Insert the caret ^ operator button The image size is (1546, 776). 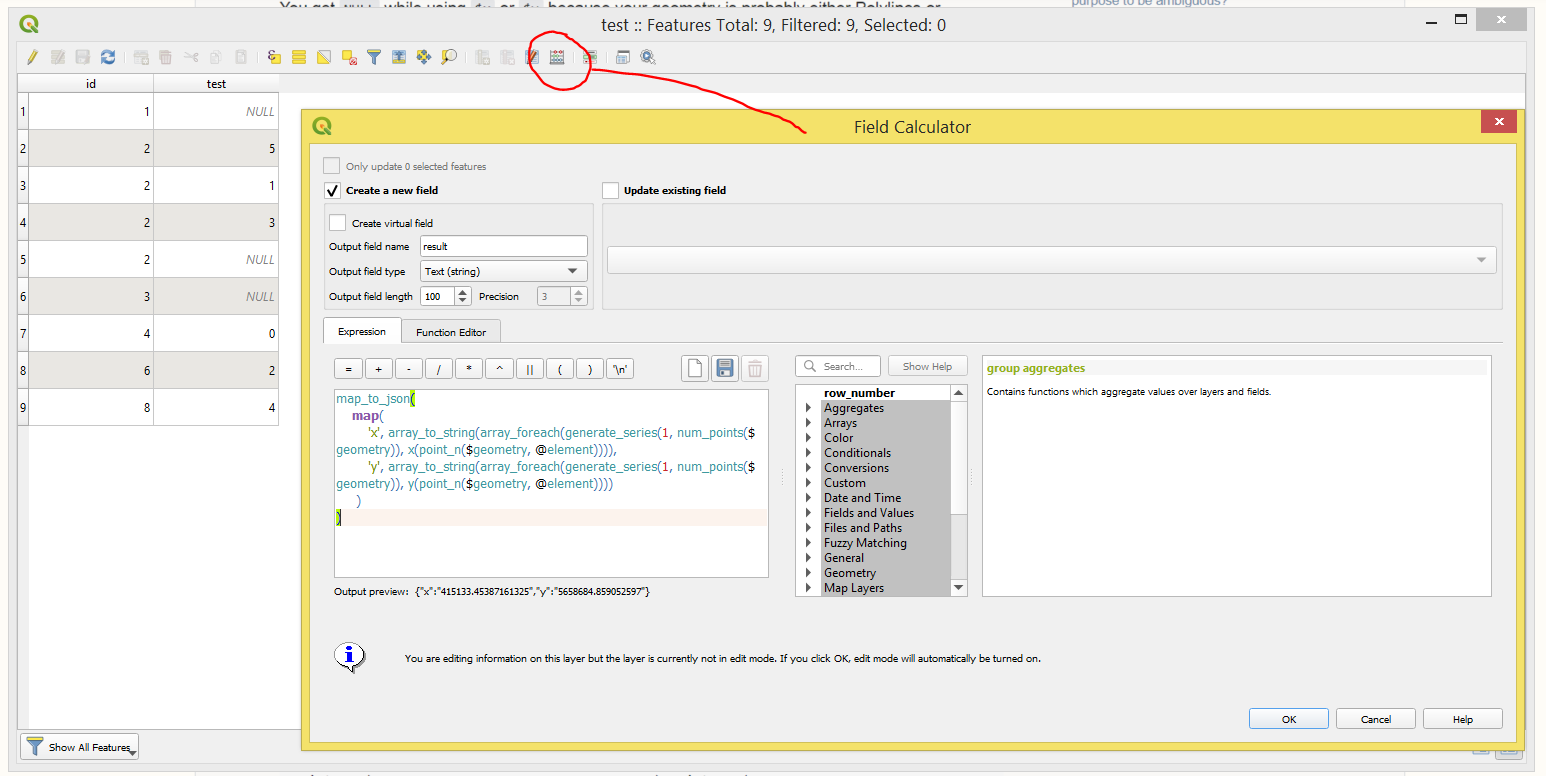click(499, 369)
